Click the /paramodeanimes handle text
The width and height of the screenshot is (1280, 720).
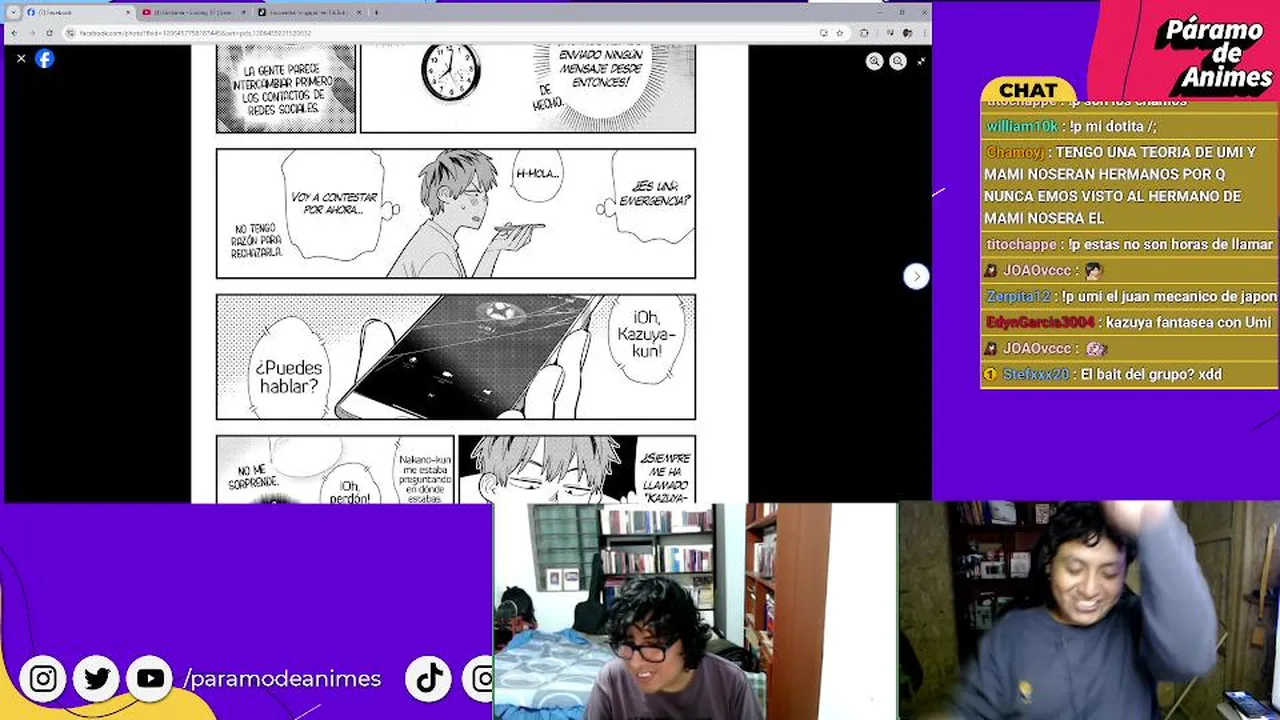click(283, 679)
